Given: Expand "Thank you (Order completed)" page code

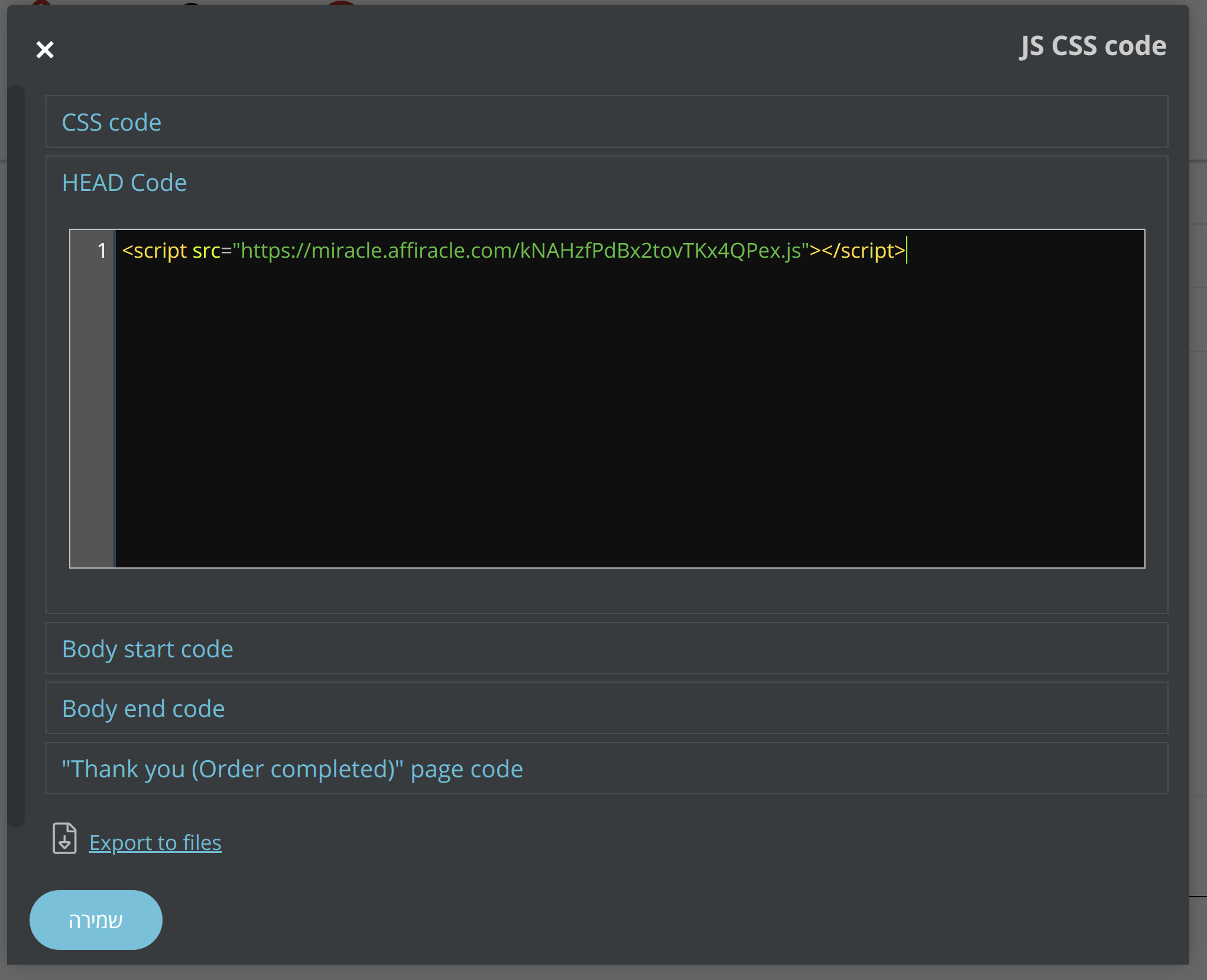Looking at the screenshot, I should [x=292, y=769].
